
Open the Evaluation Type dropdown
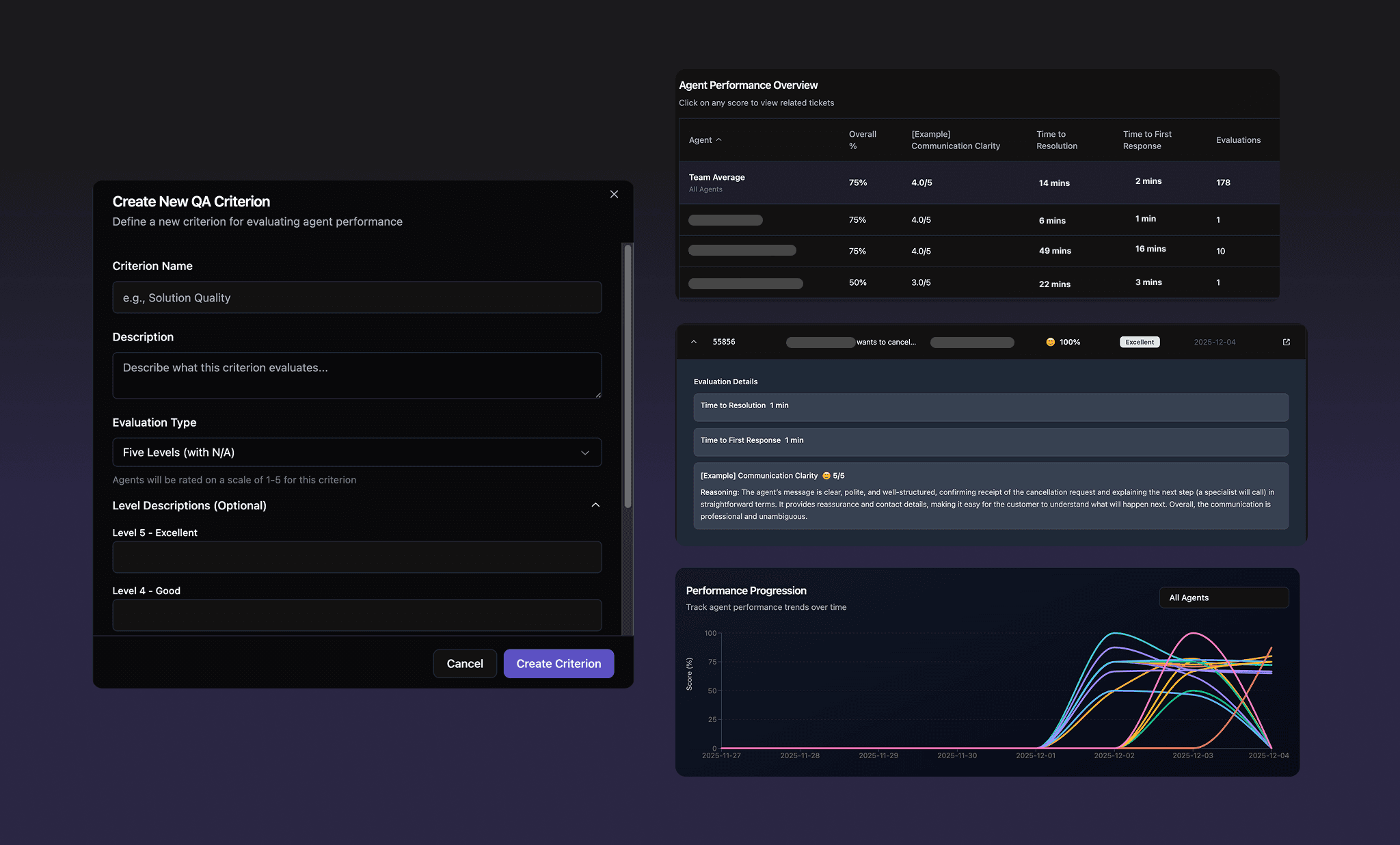[x=356, y=452]
